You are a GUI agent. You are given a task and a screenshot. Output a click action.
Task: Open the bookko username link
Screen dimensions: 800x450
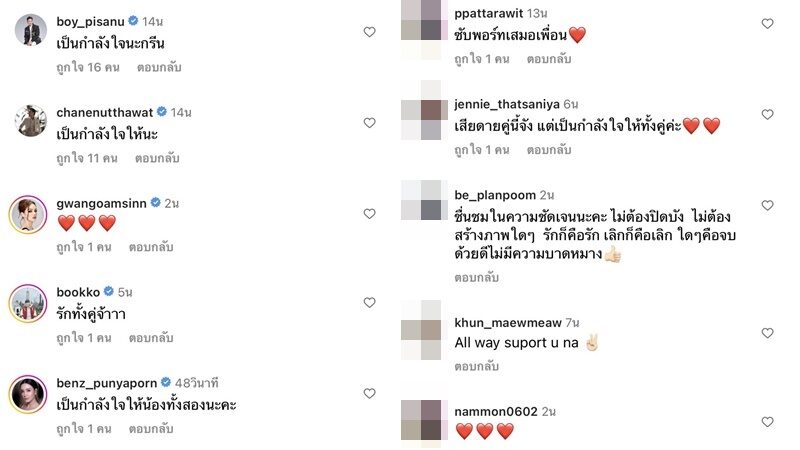coord(78,292)
